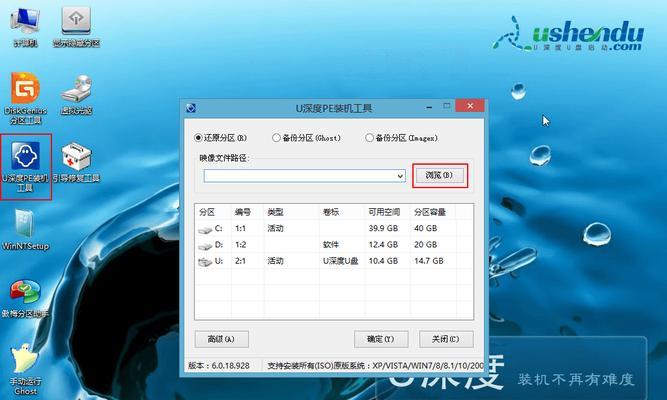Viewport: 667px width, 400px height.
Task: Click the 可用空间 column header
Action: [x=384, y=212]
